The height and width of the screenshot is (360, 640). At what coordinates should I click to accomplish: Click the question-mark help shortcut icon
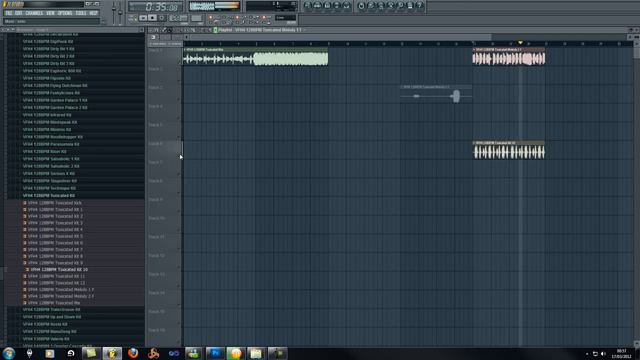pos(420,6)
